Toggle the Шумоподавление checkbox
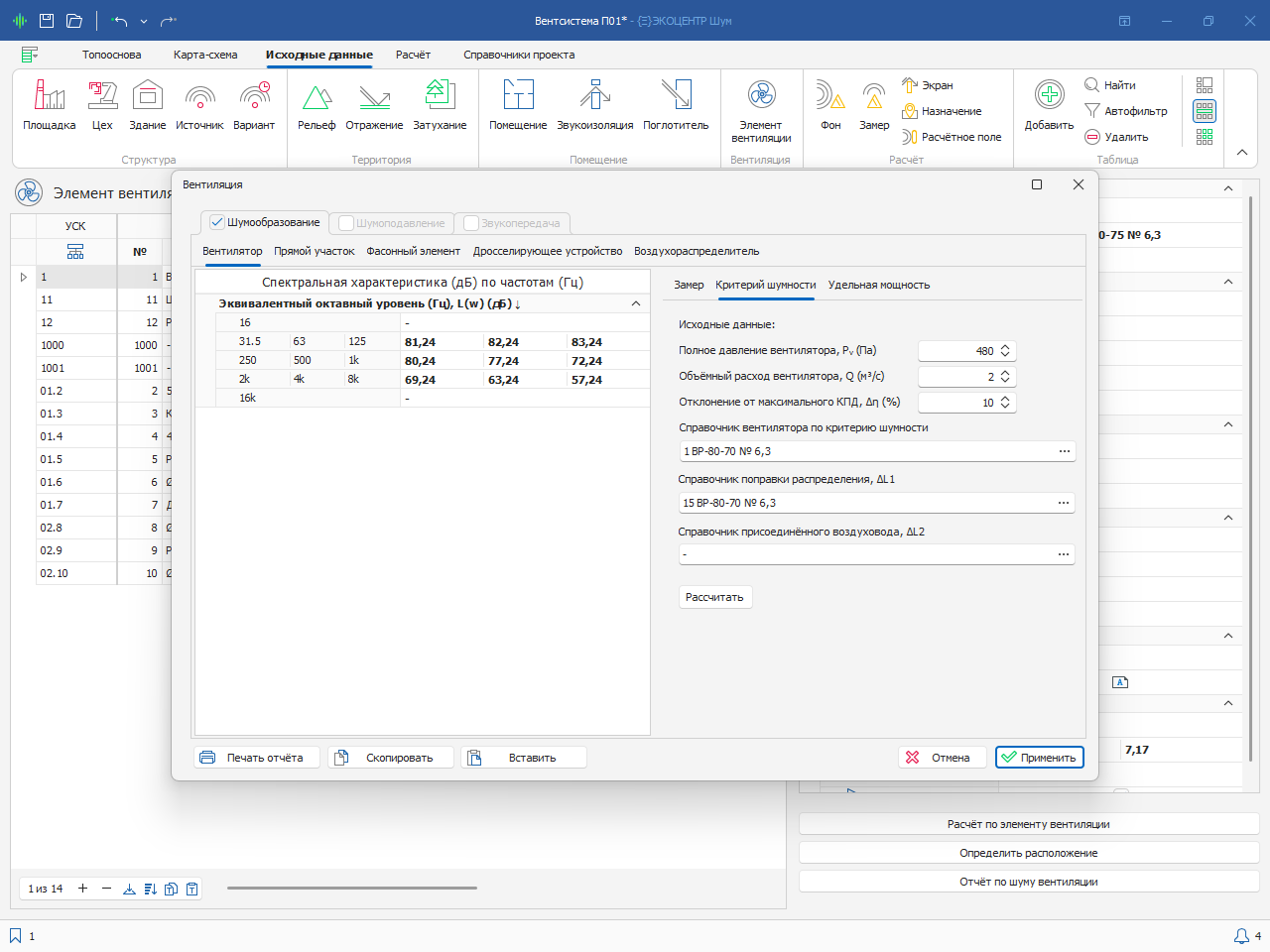Viewport: 1270px width, 952px height. [346, 223]
